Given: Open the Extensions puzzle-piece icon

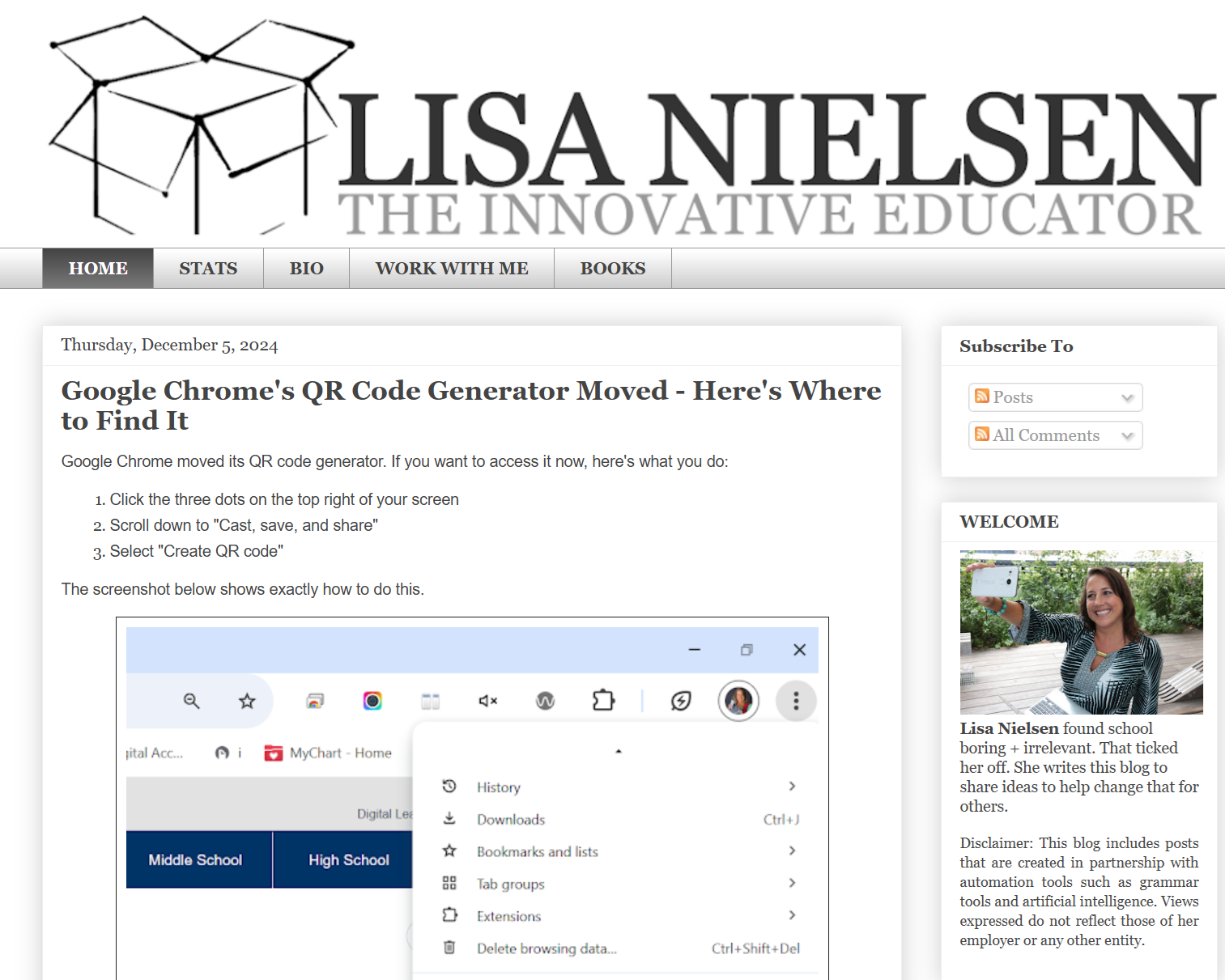Looking at the screenshot, I should (603, 701).
